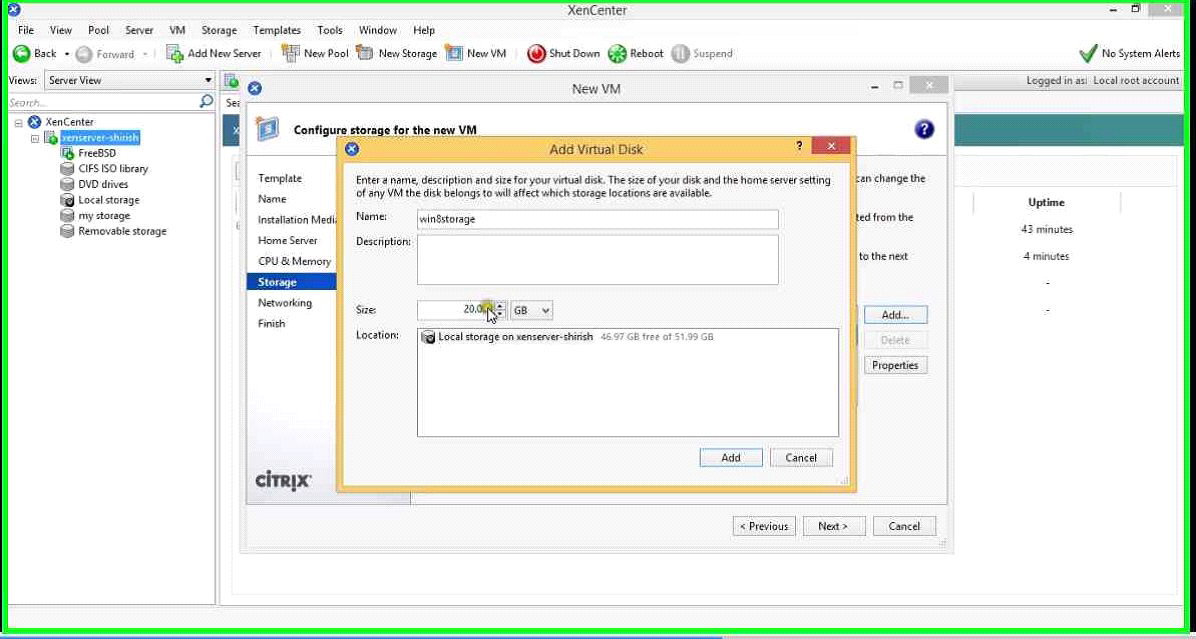Open the Window menu

click(x=378, y=31)
